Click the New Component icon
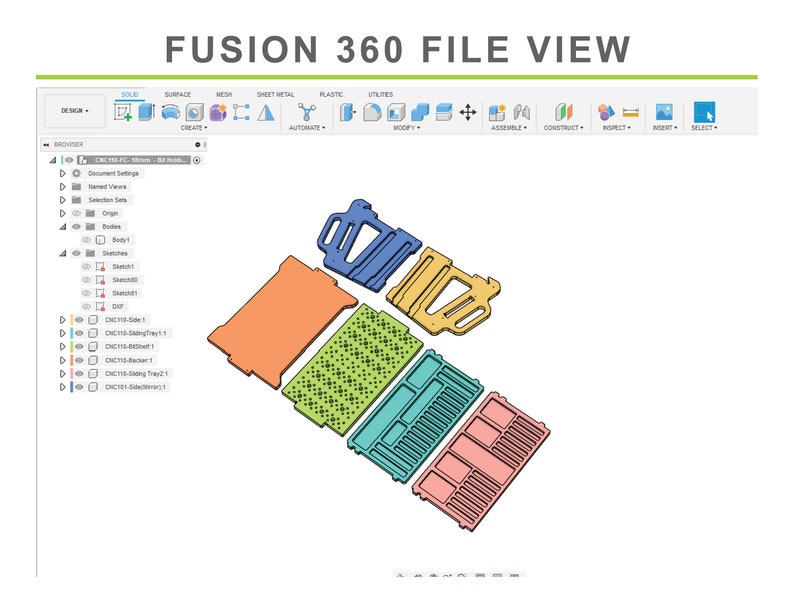Viewport: 794px width, 613px height. (497, 112)
